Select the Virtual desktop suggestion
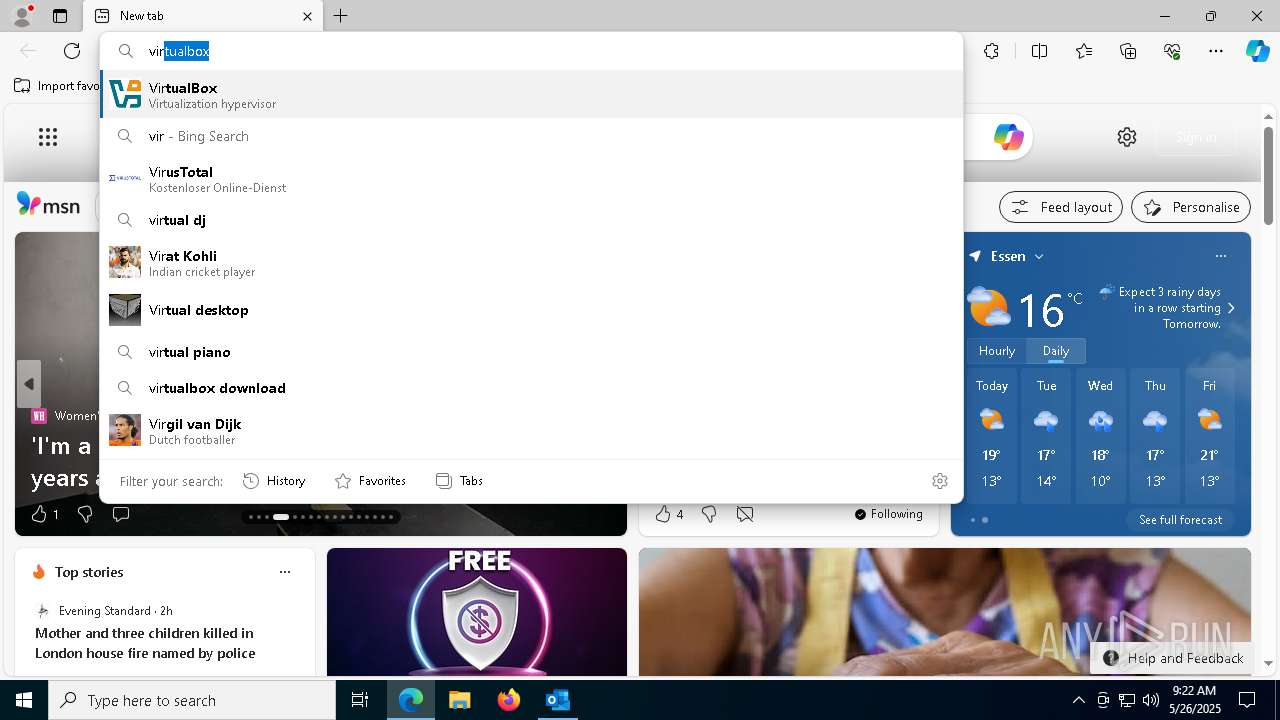 click(x=531, y=310)
